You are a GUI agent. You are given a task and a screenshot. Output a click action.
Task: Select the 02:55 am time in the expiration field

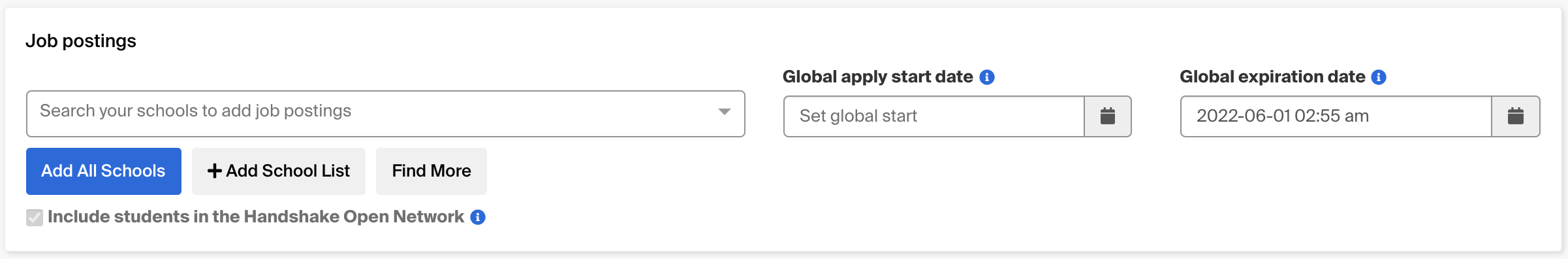coord(1332,116)
